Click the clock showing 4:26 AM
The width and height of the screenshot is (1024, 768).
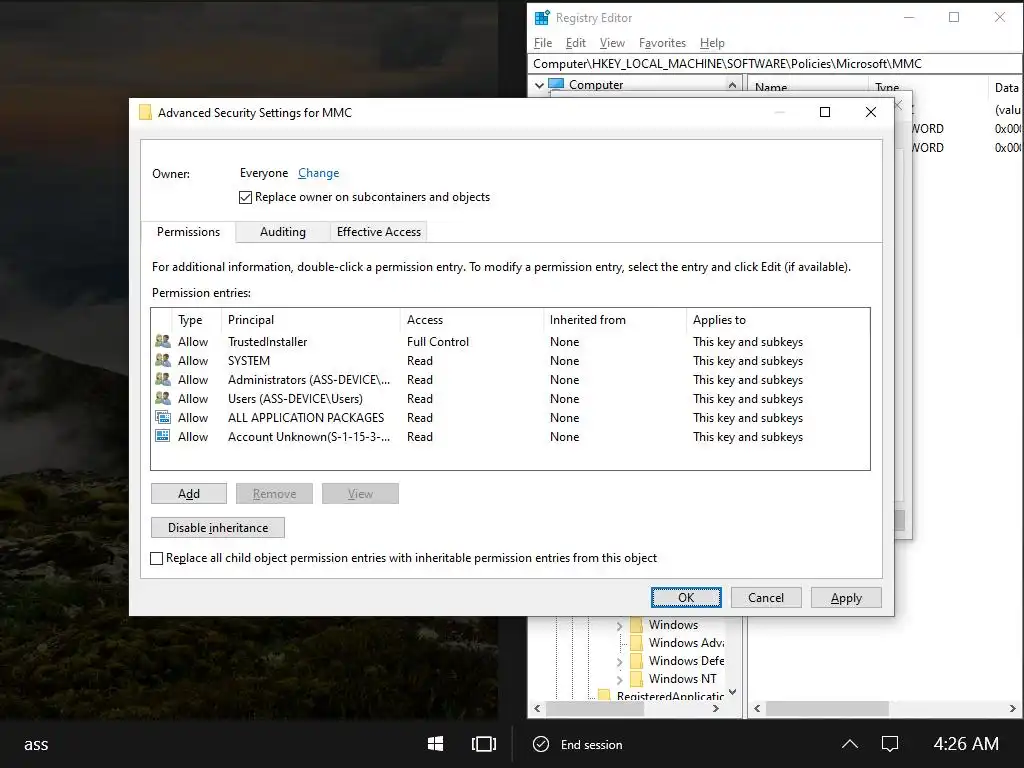pyautogui.click(x=966, y=744)
